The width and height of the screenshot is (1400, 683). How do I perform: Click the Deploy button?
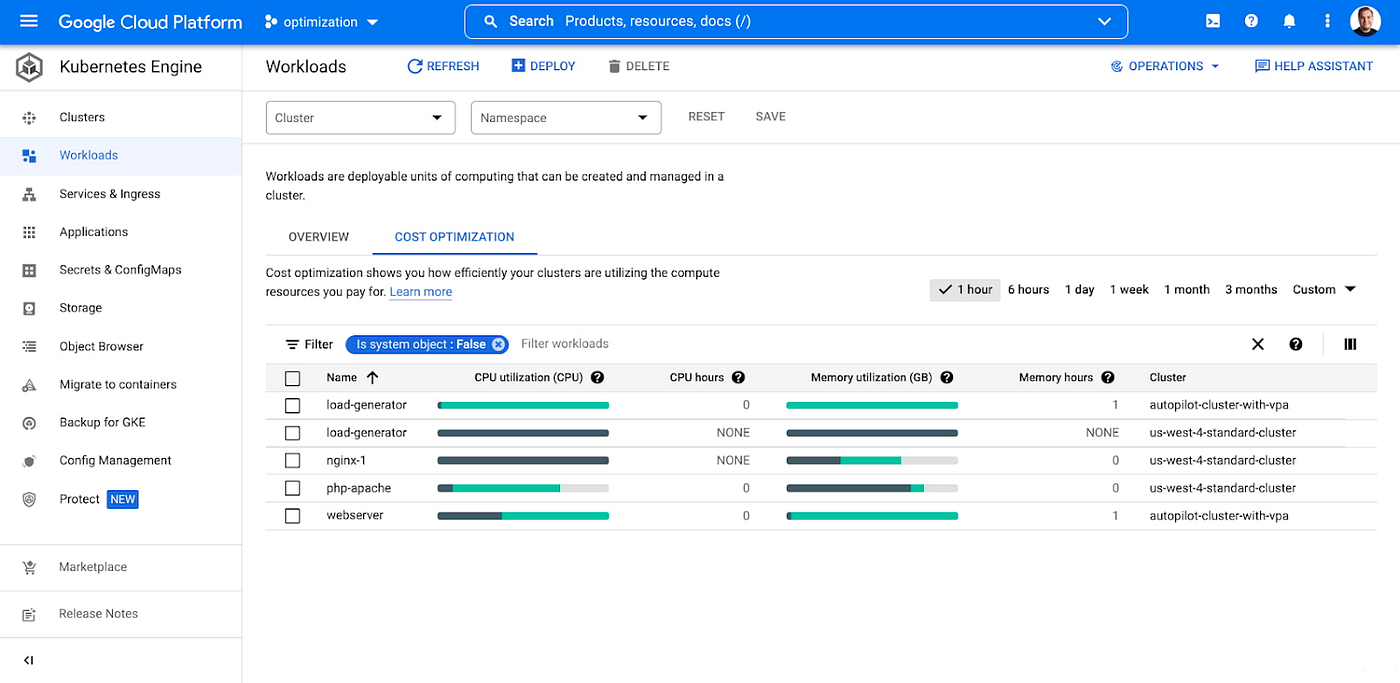coord(543,66)
